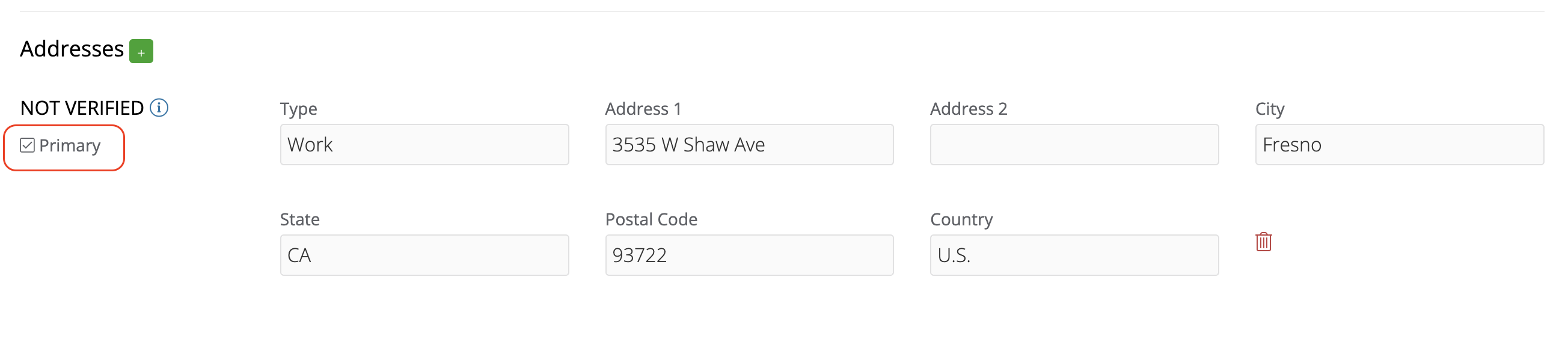The height and width of the screenshot is (339, 1568).
Task: Open the Country field showing U.S.
Action: tap(1074, 255)
